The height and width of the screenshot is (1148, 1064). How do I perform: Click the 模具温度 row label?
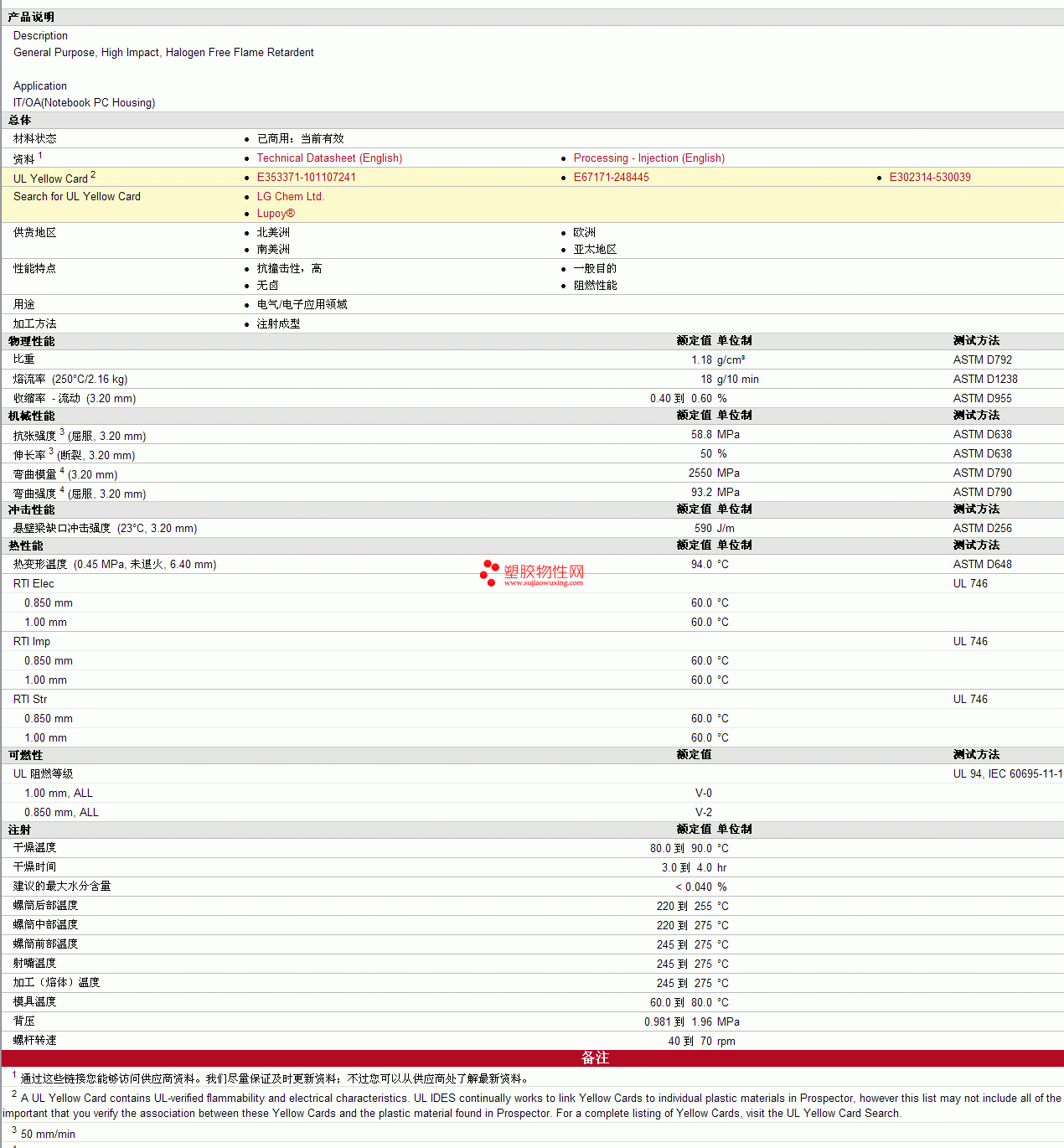pyautogui.click(x=34, y=1002)
